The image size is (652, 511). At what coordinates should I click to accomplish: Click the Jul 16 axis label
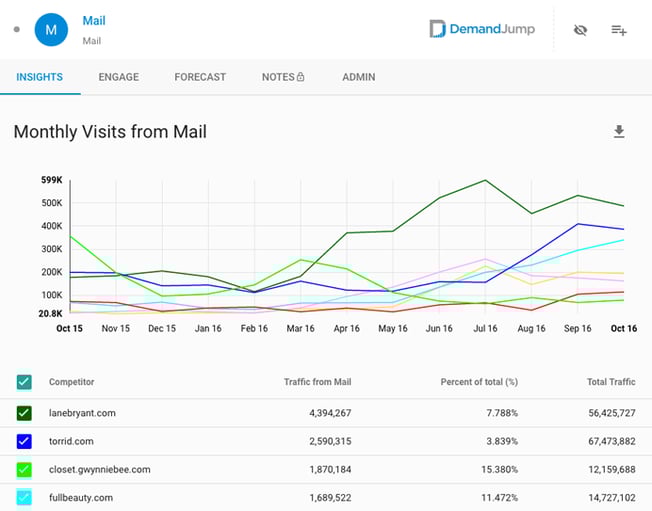485,328
